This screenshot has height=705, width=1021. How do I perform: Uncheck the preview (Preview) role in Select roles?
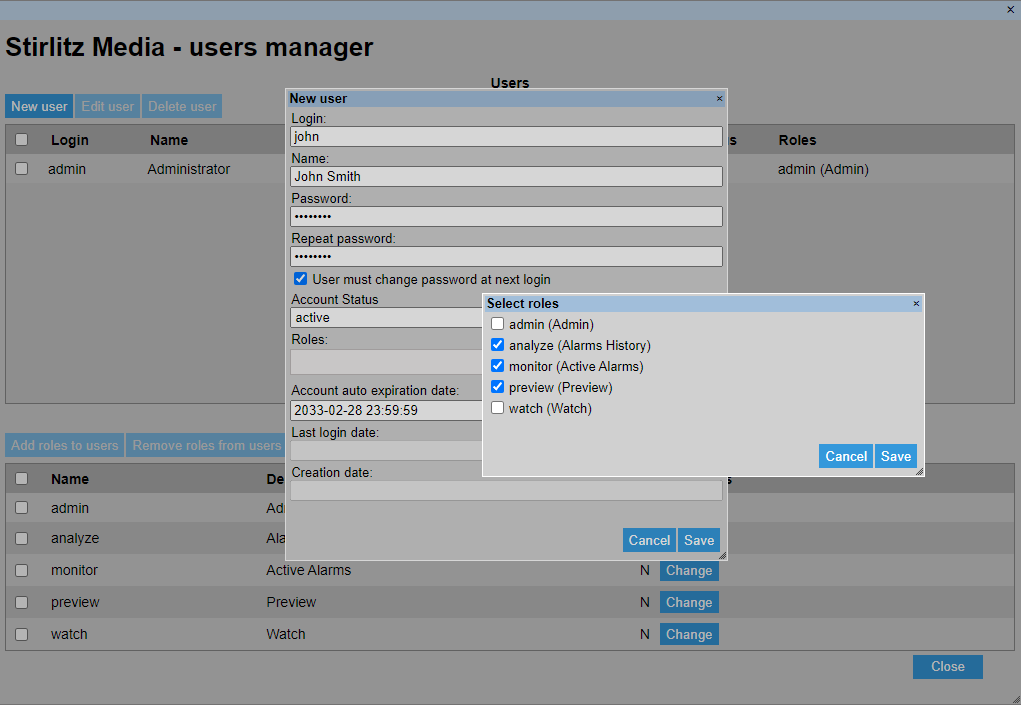tap(497, 387)
